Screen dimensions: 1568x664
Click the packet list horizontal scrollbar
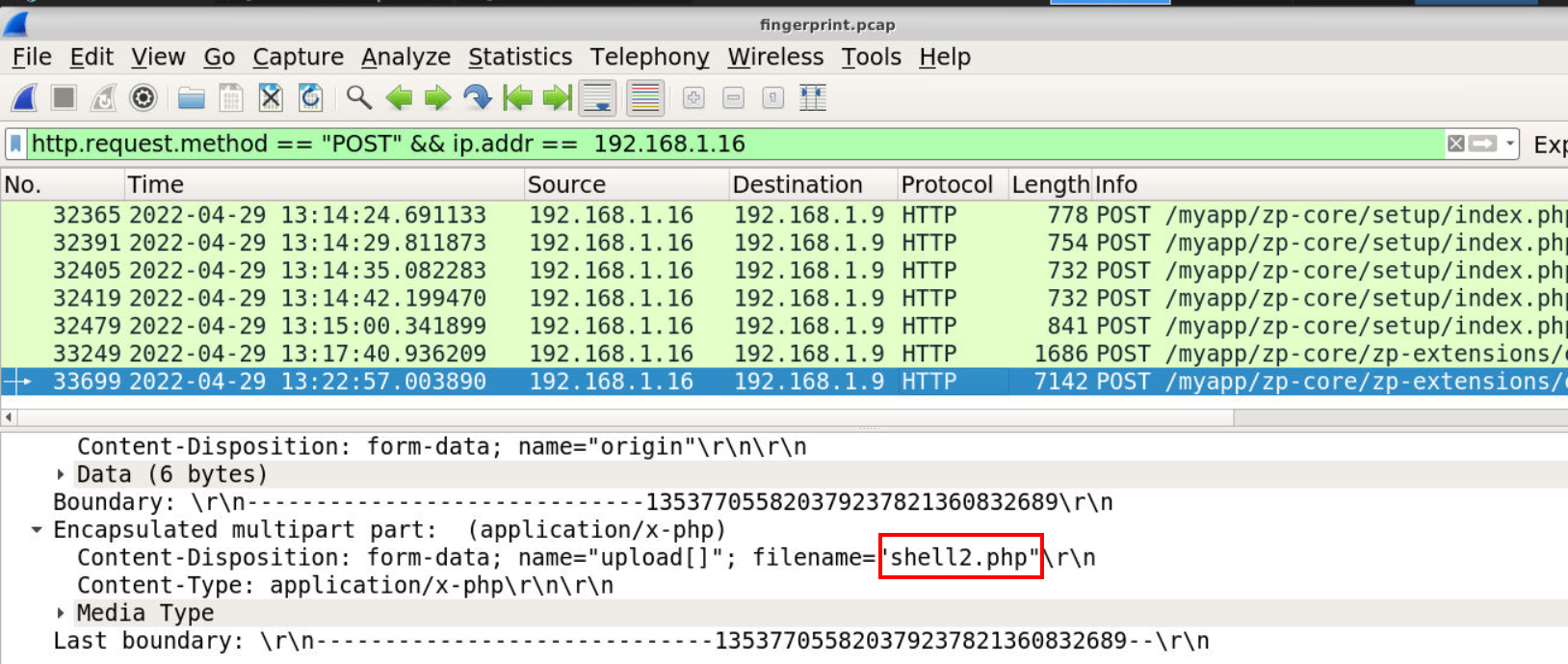coord(626,417)
